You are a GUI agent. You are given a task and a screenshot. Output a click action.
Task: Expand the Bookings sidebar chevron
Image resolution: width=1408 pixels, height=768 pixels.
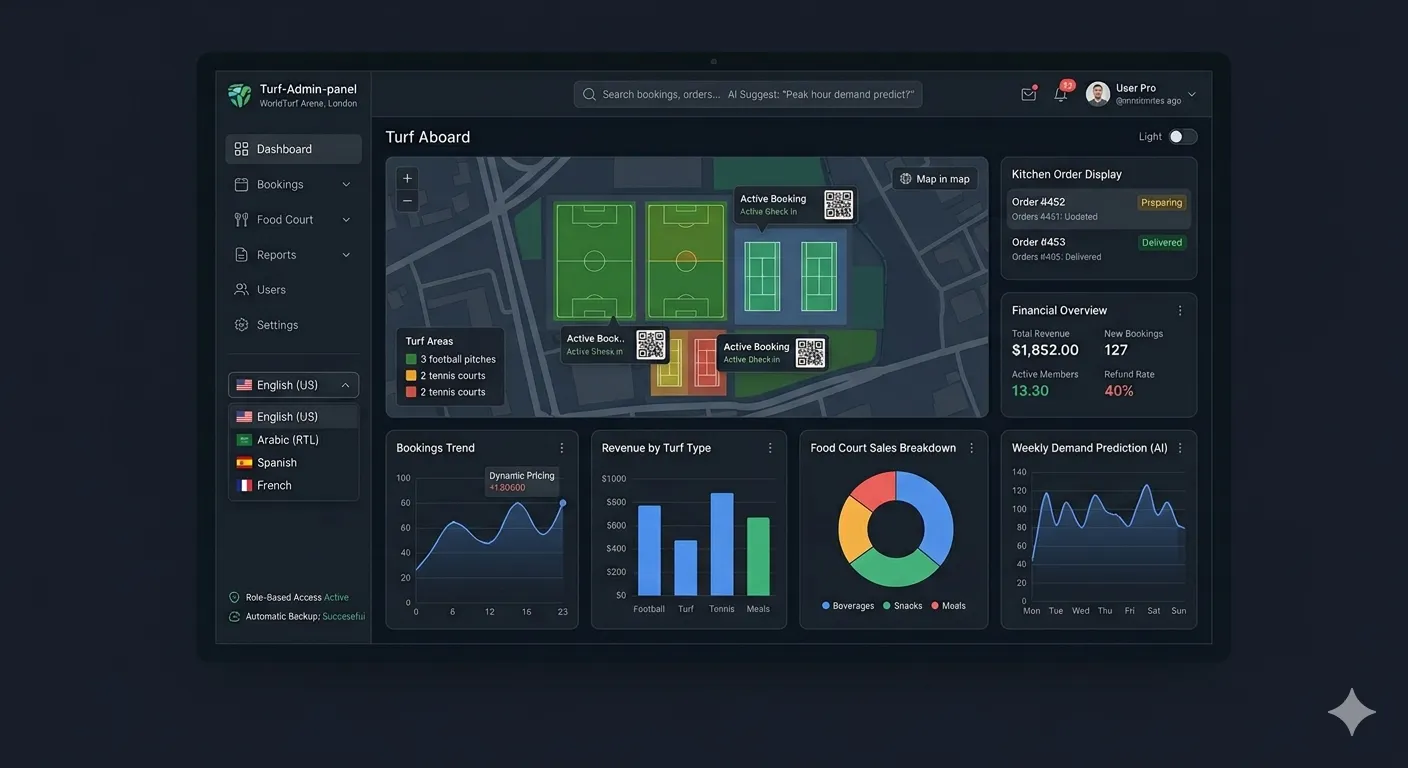(x=346, y=185)
